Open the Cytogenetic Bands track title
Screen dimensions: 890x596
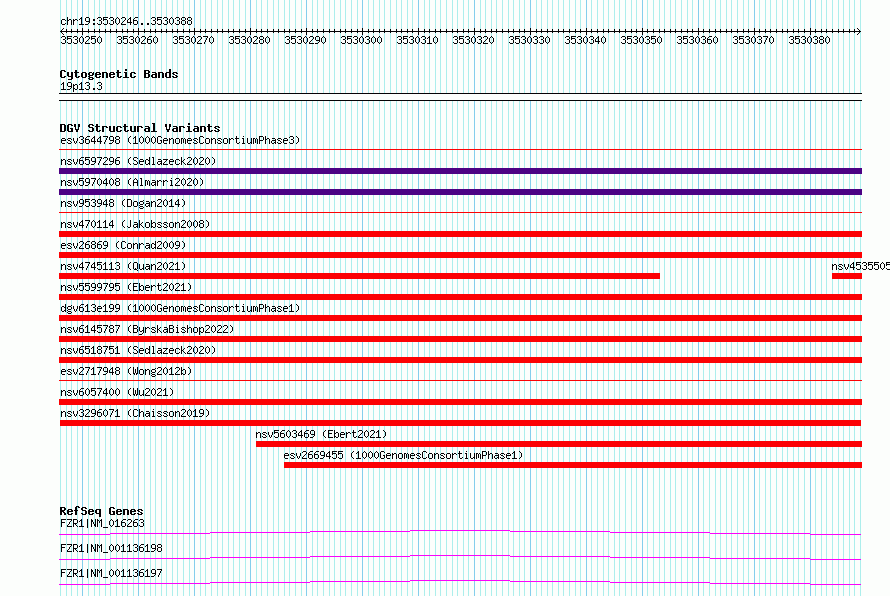[119, 74]
